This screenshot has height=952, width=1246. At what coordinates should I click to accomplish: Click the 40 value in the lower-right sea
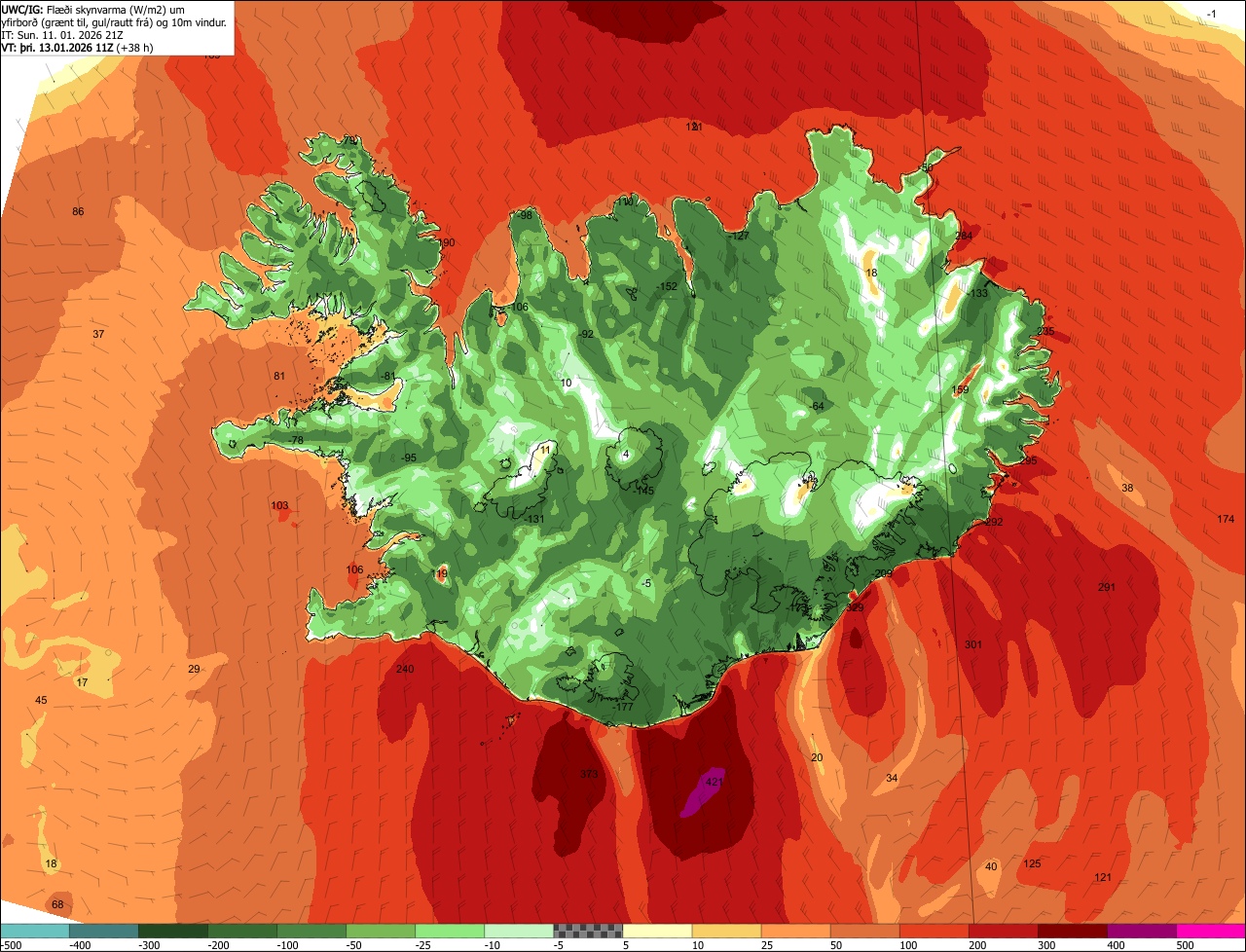click(x=991, y=866)
